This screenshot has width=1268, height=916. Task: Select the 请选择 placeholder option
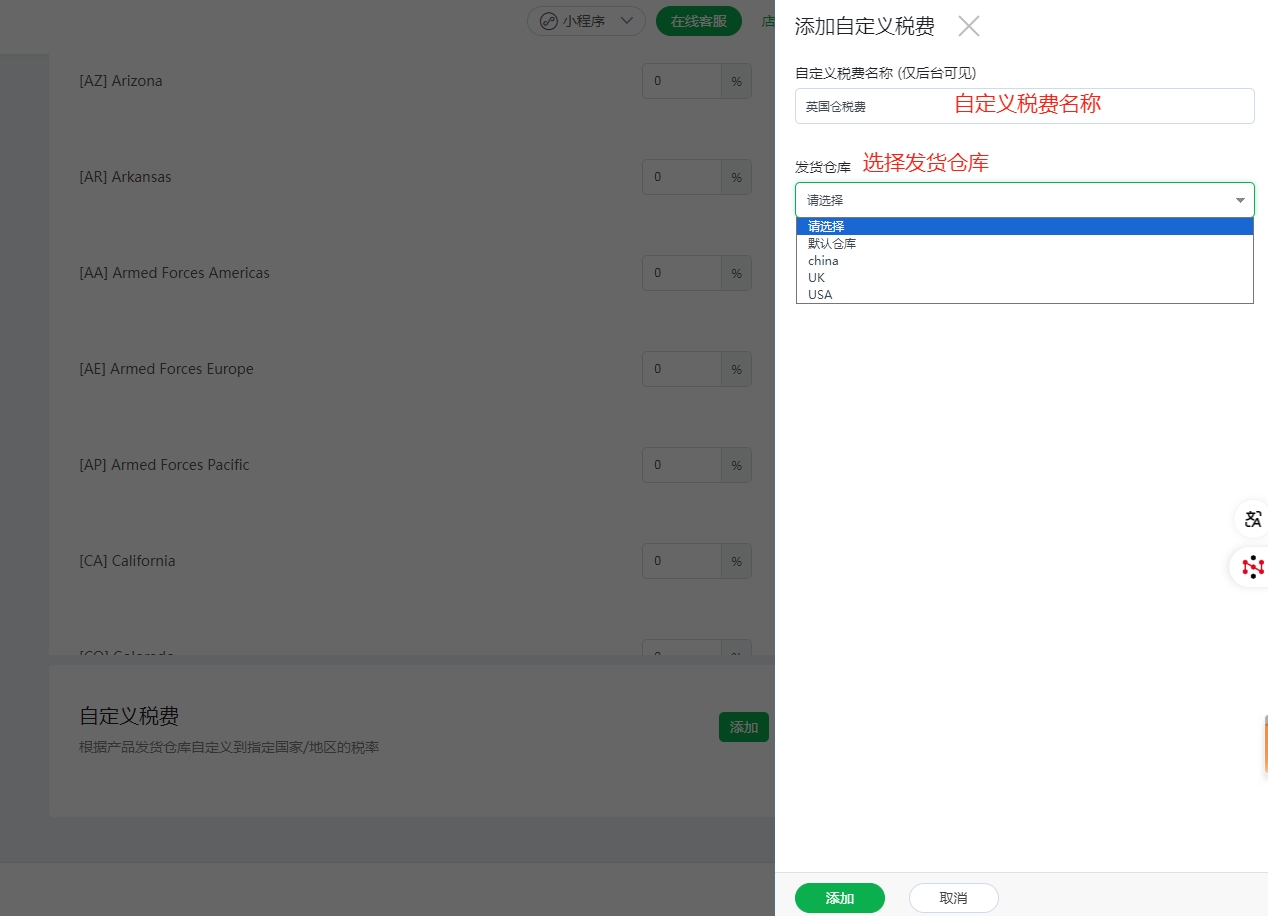(x=826, y=226)
